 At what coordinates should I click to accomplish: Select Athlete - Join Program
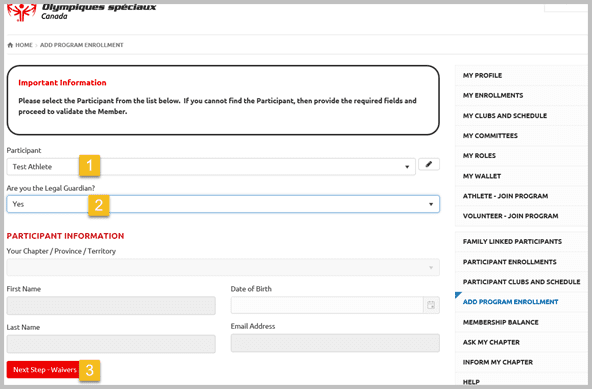(x=521, y=196)
